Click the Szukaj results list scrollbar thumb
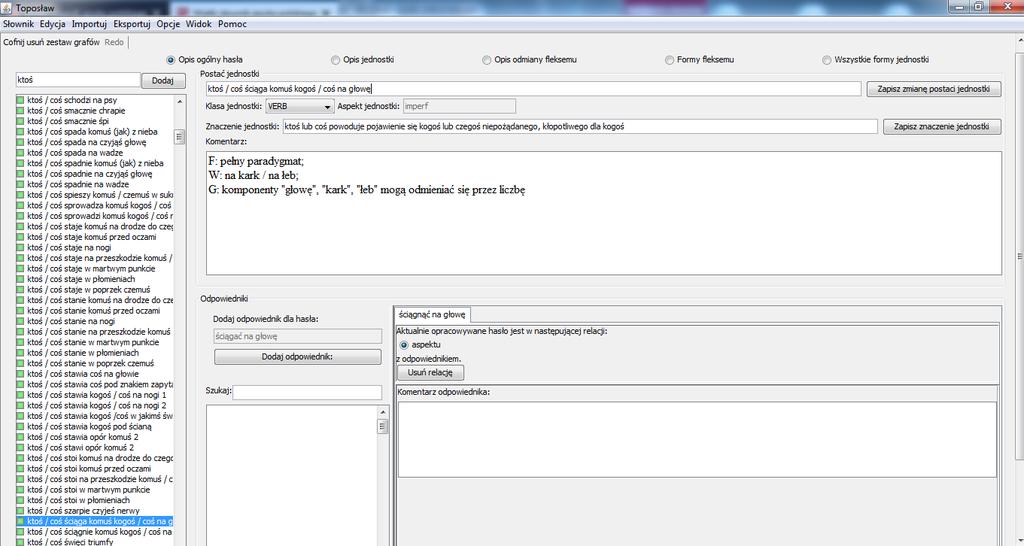The width and height of the screenshot is (1024, 546). pos(383,426)
